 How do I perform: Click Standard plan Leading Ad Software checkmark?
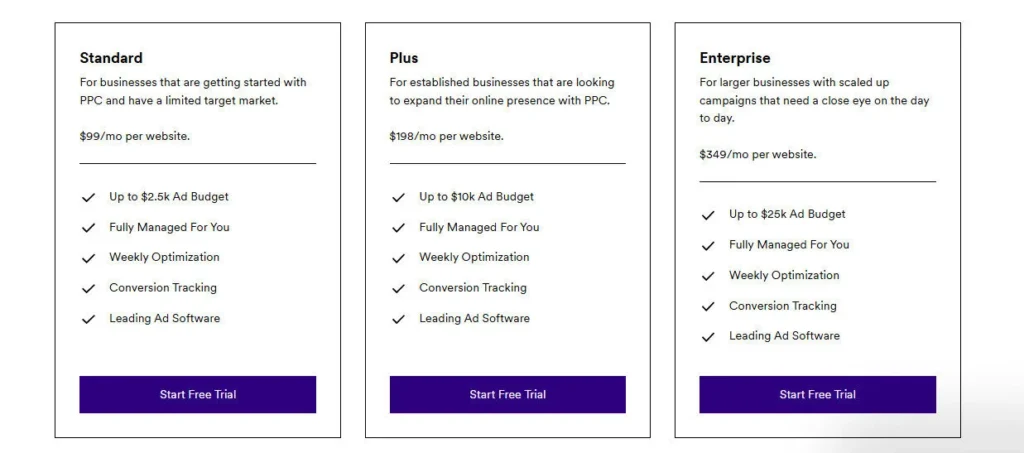pyautogui.click(x=89, y=319)
